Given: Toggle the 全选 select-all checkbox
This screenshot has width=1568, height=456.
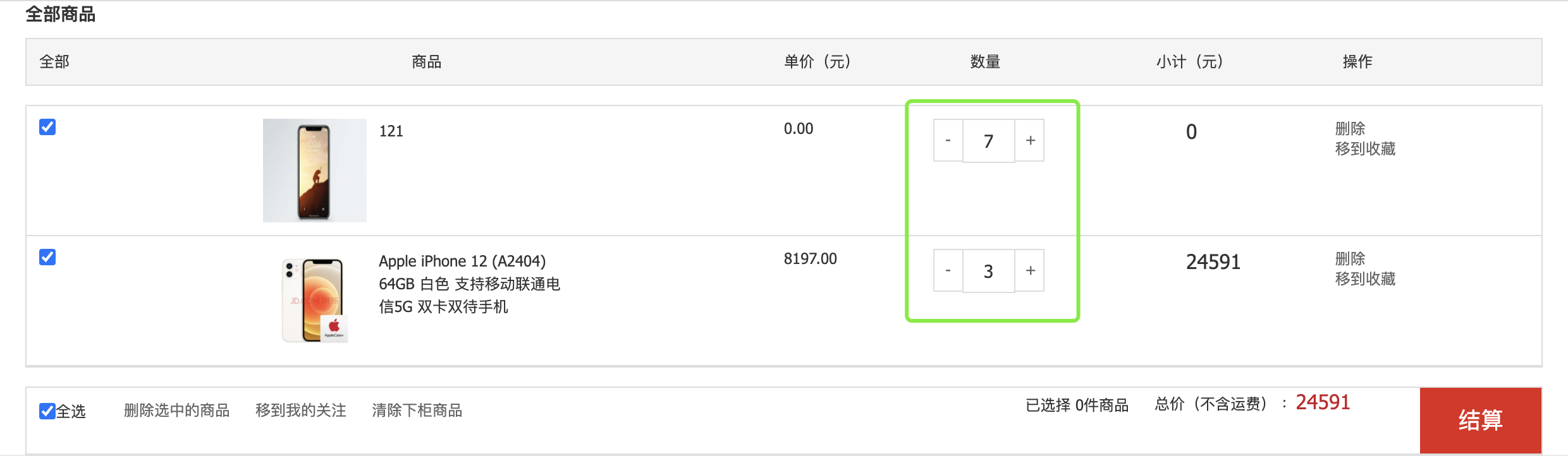Looking at the screenshot, I should point(47,411).
